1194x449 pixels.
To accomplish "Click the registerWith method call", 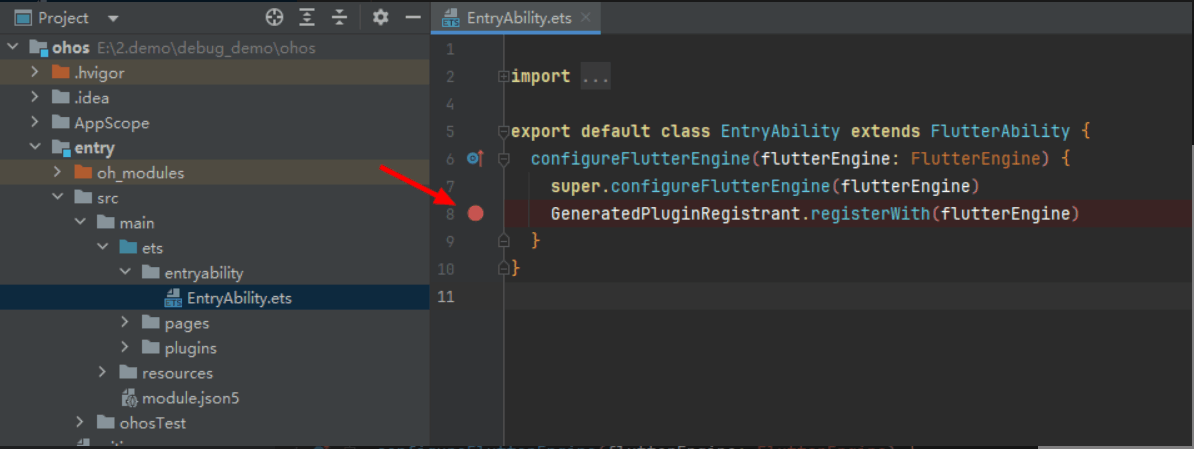I will pos(870,214).
